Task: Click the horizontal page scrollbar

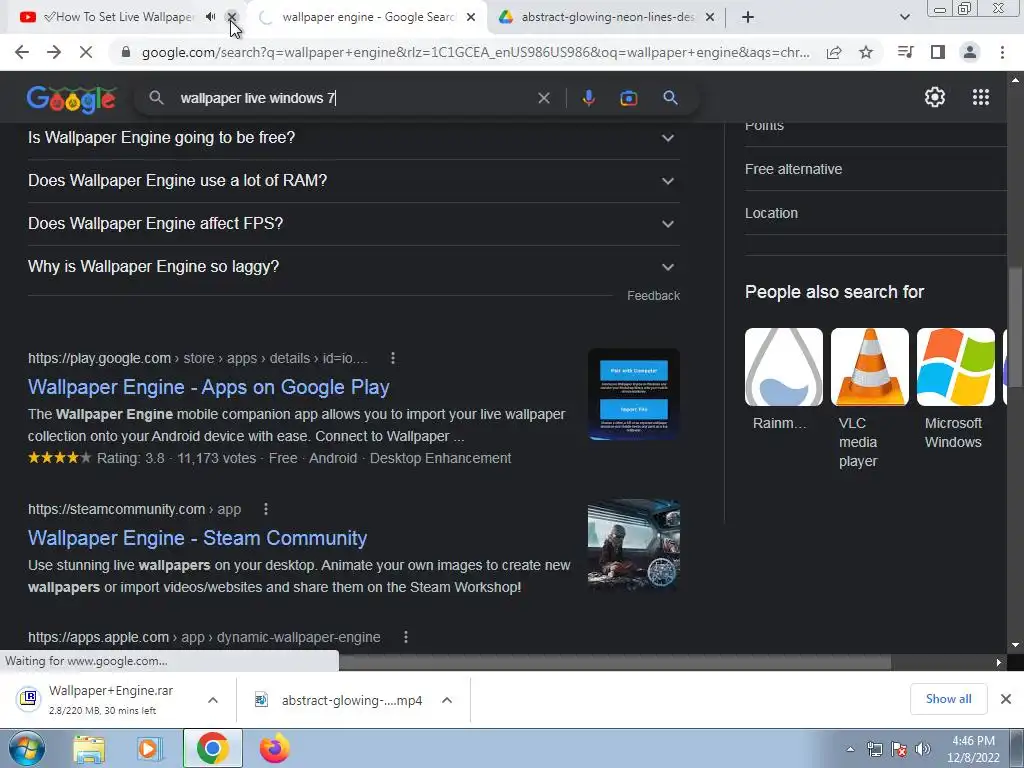Action: click(x=614, y=662)
